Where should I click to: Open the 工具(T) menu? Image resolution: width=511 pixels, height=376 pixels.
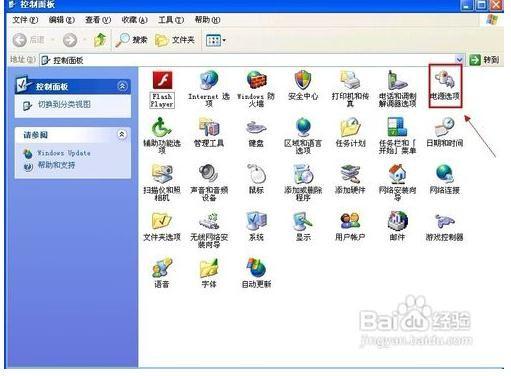point(171,20)
